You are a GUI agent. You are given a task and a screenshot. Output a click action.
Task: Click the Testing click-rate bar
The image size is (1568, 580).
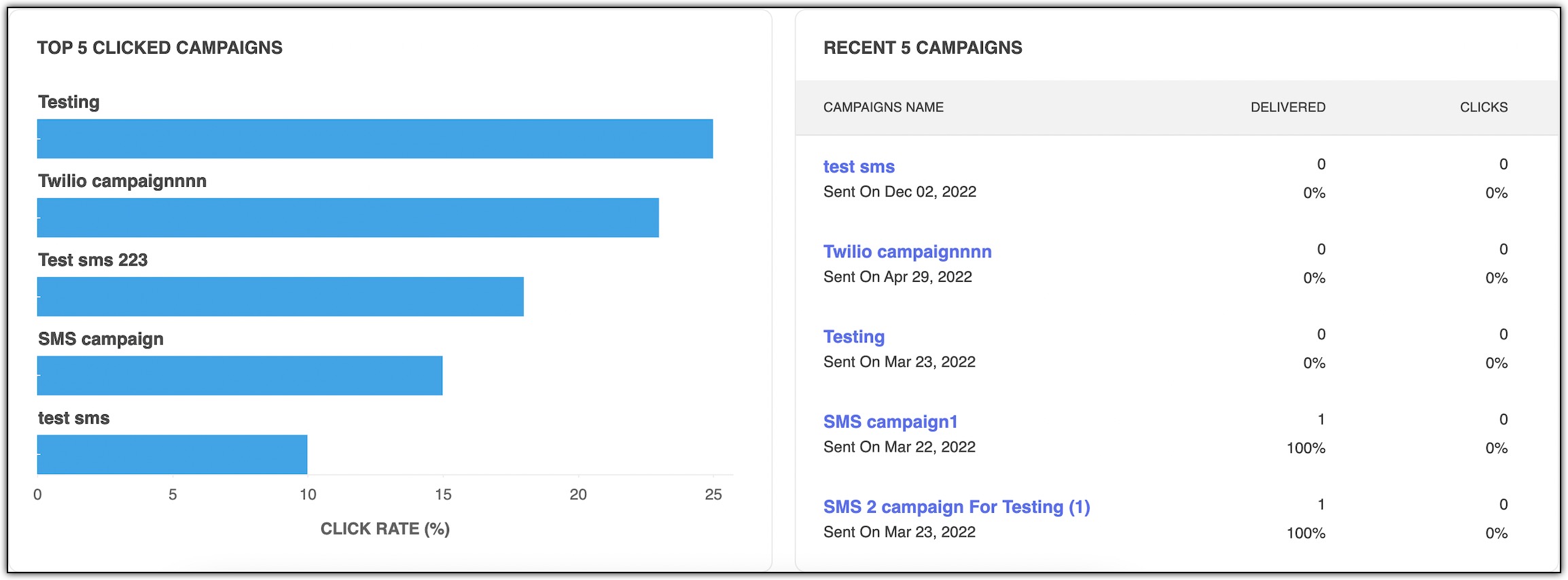(375, 139)
